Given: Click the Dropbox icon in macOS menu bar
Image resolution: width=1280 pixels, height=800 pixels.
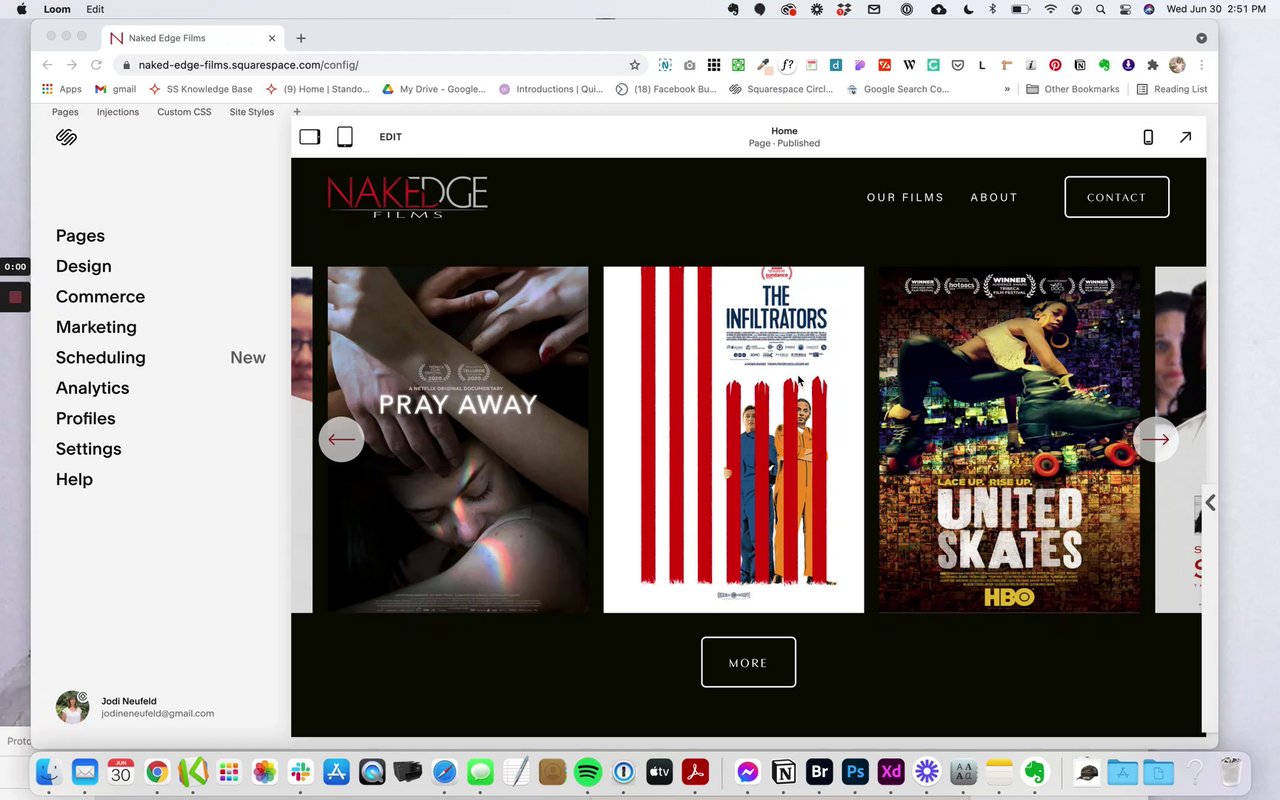Looking at the screenshot, I should 846,9.
